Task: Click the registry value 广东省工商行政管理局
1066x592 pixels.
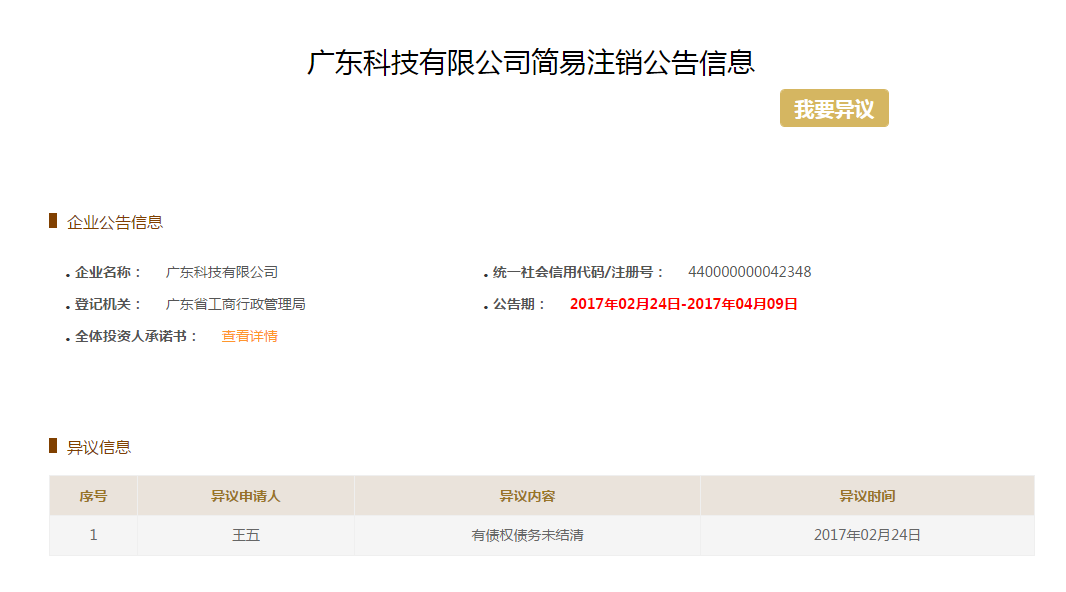Action: click(x=235, y=304)
